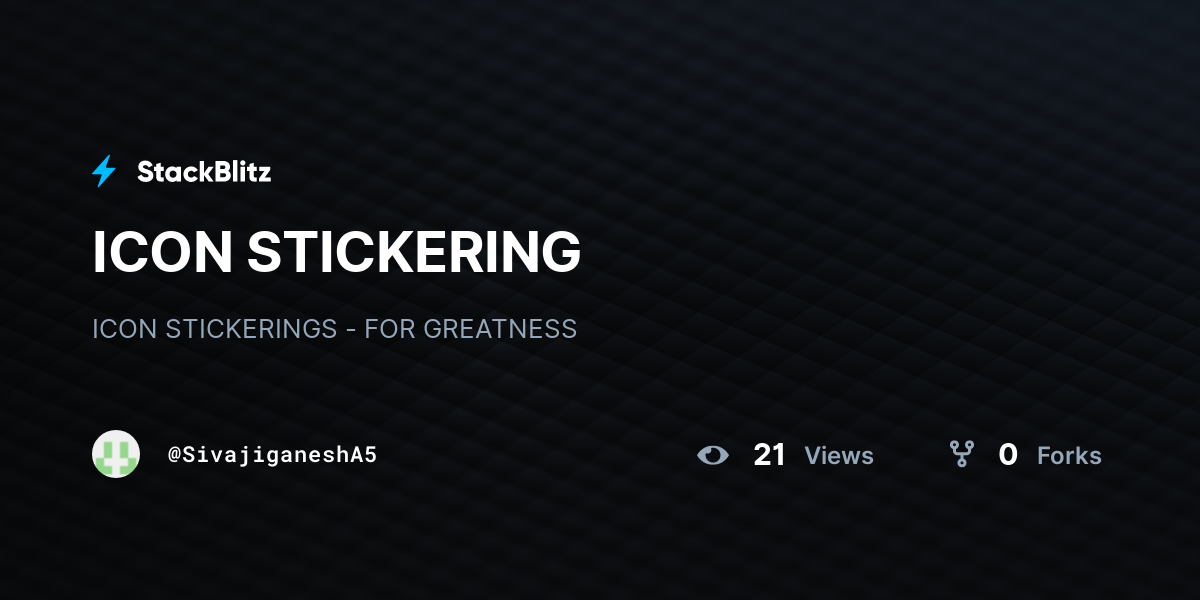
Task: Click the Blitz portion of the StackBlitz logo
Action: (241, 172)
